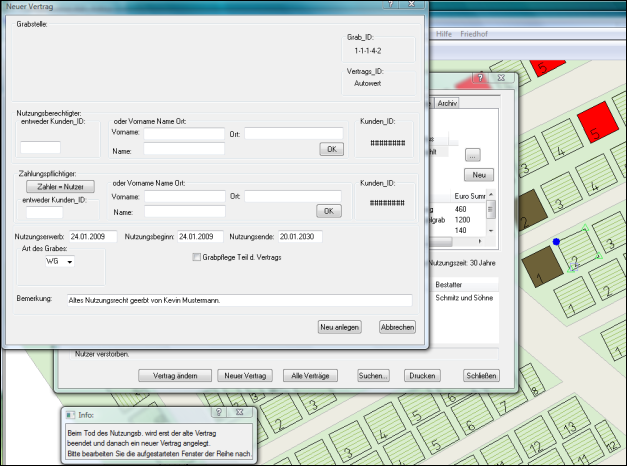Focus the Nutzungsberechtigter Name field

point(184,149)
